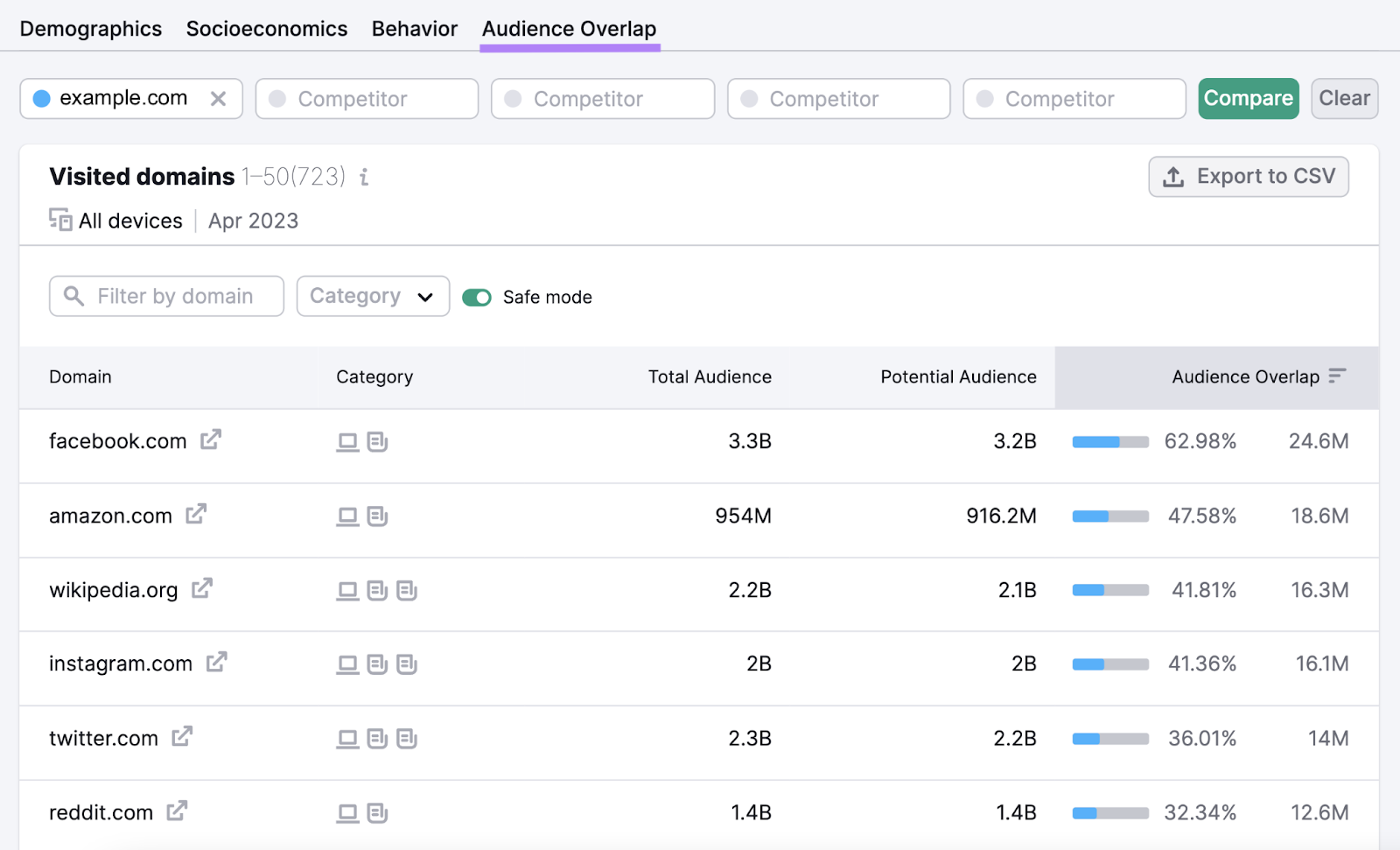Click the sort icon on Audience Overlap column
This screenshot has width=1400, height=850.
point(1337,376)
